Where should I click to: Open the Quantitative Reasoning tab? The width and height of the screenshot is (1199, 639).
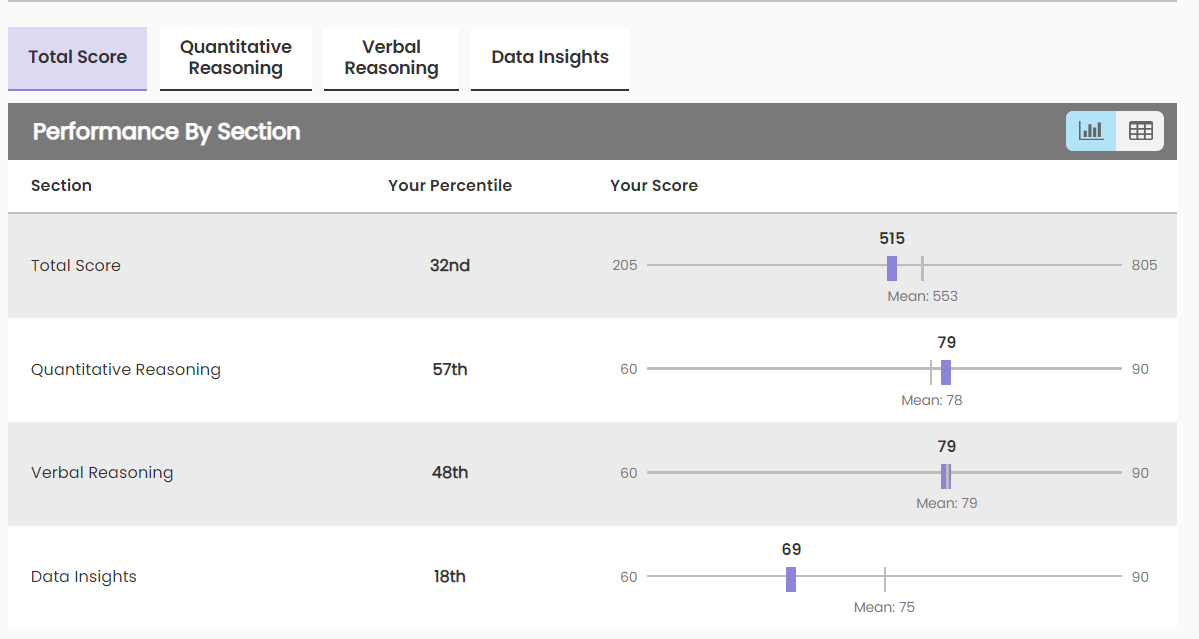(236, 58)
